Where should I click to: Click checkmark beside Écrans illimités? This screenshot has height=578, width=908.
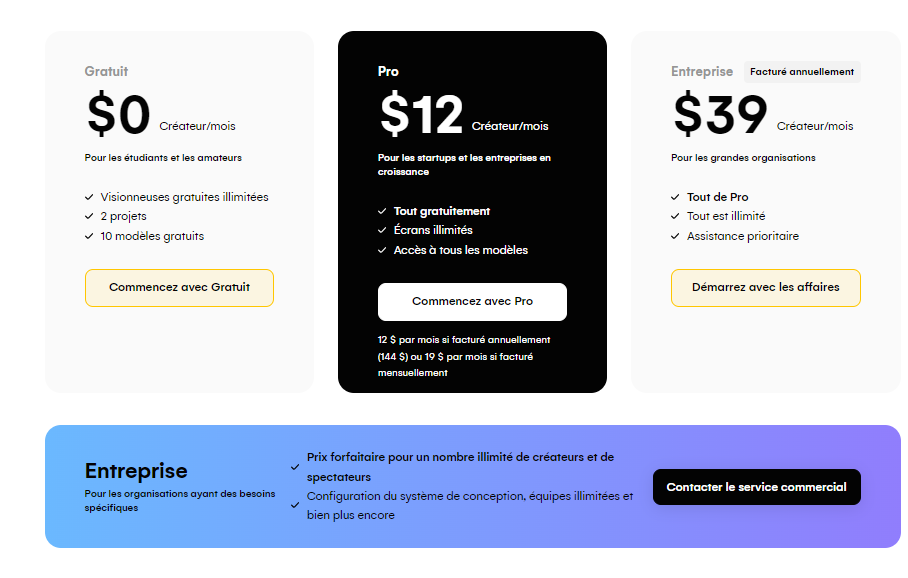382,231
